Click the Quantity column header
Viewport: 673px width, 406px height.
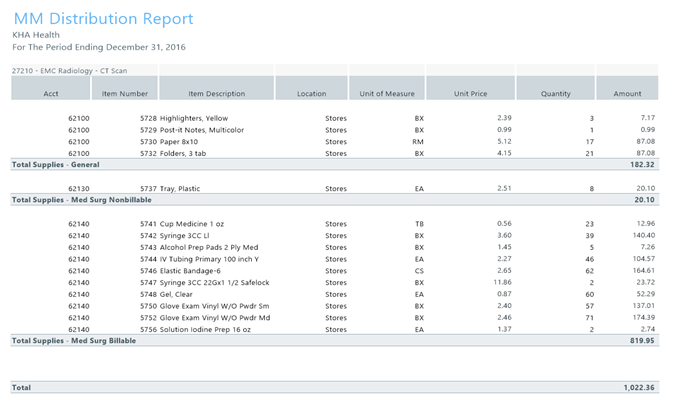click(x=555, y=94)
